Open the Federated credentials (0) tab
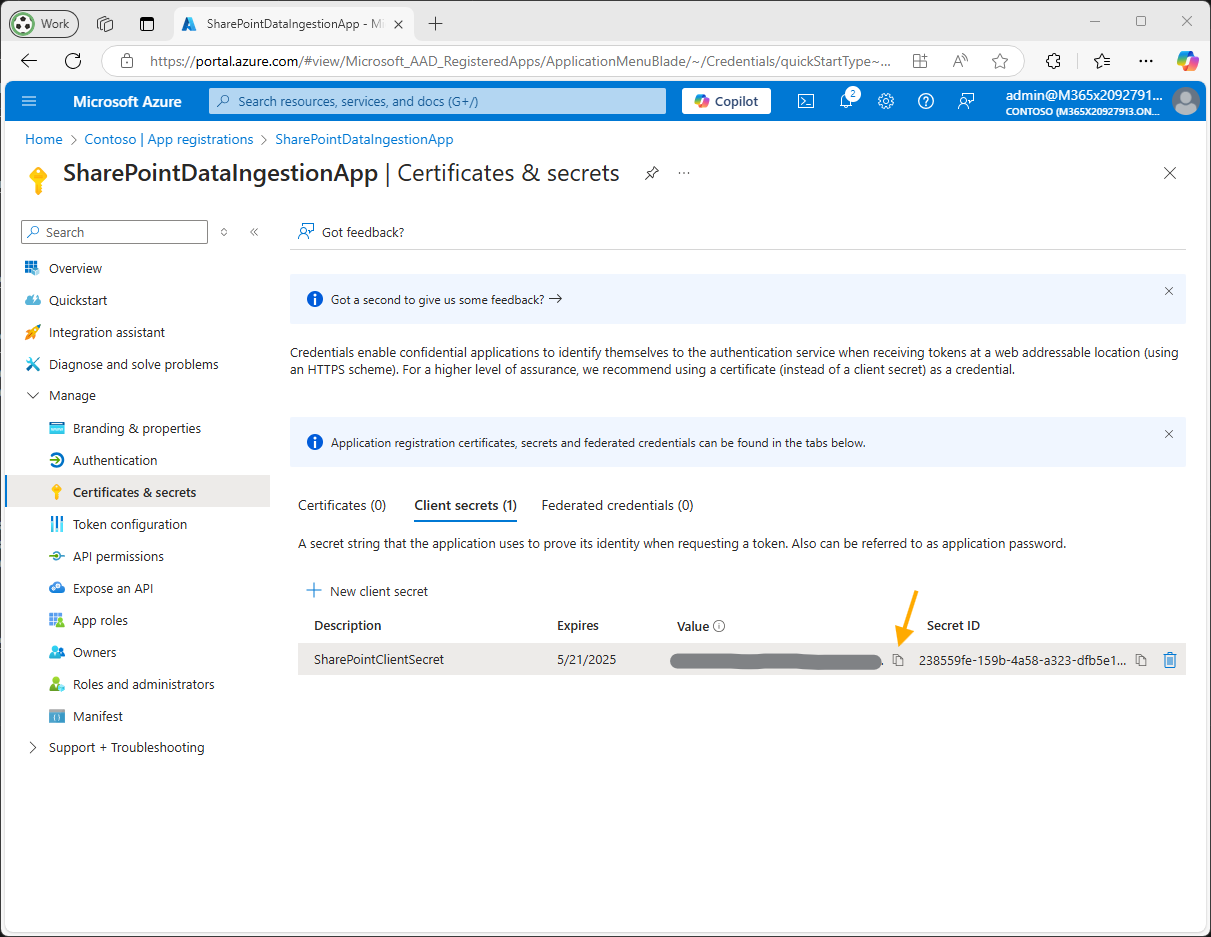Image resolution: width=1211 pixels, height=937 pixels. 617,506
